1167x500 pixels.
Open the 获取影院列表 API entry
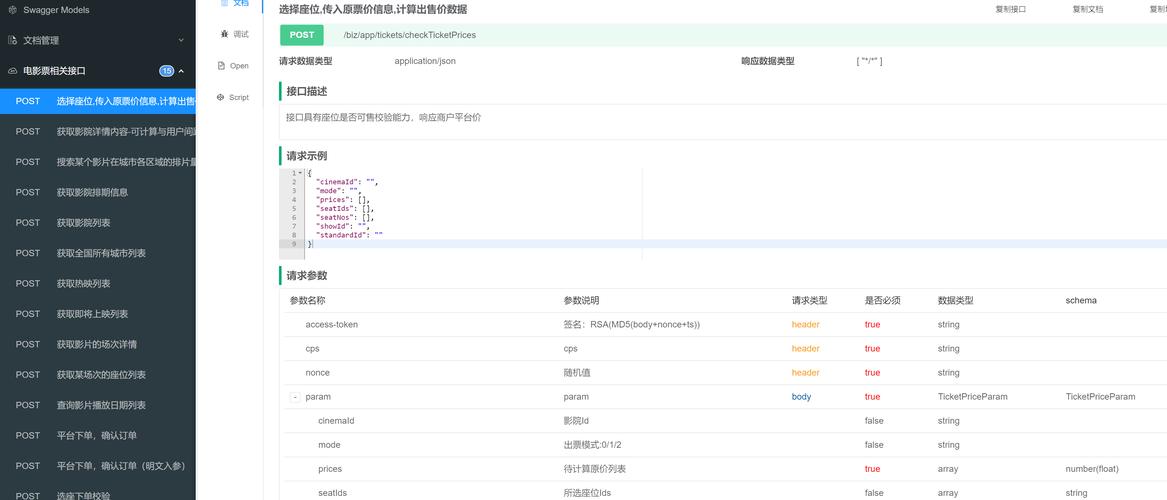(x=97, y=223)
